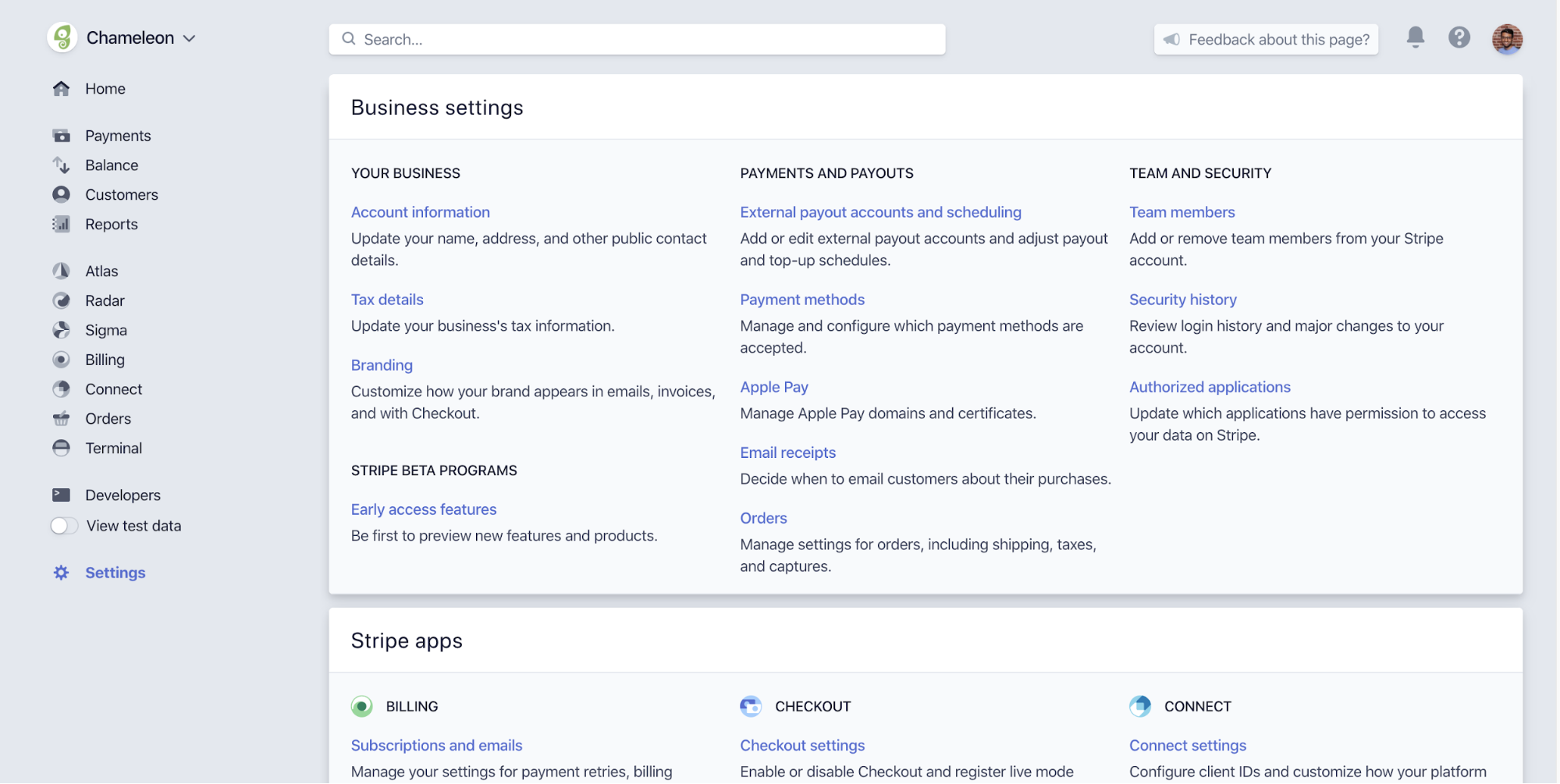Image resolution: width=1560 pixels, height=784 pixels.
Task: Click the Connect app icon in Stripe apps
Action: point(1140,706)
